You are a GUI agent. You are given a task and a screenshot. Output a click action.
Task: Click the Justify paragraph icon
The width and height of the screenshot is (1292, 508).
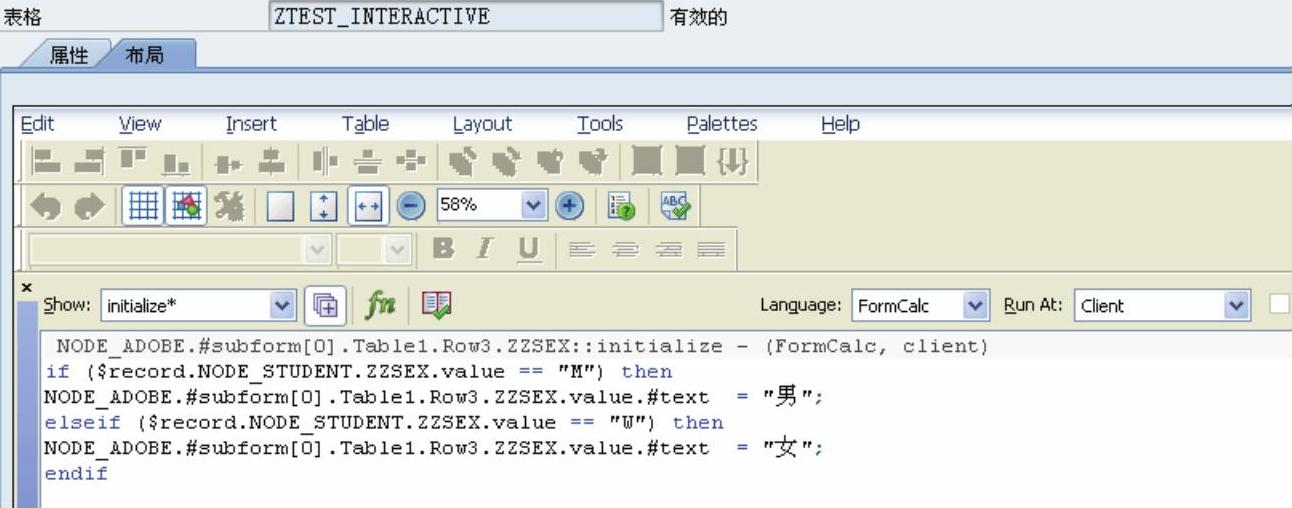click(710, 250)
